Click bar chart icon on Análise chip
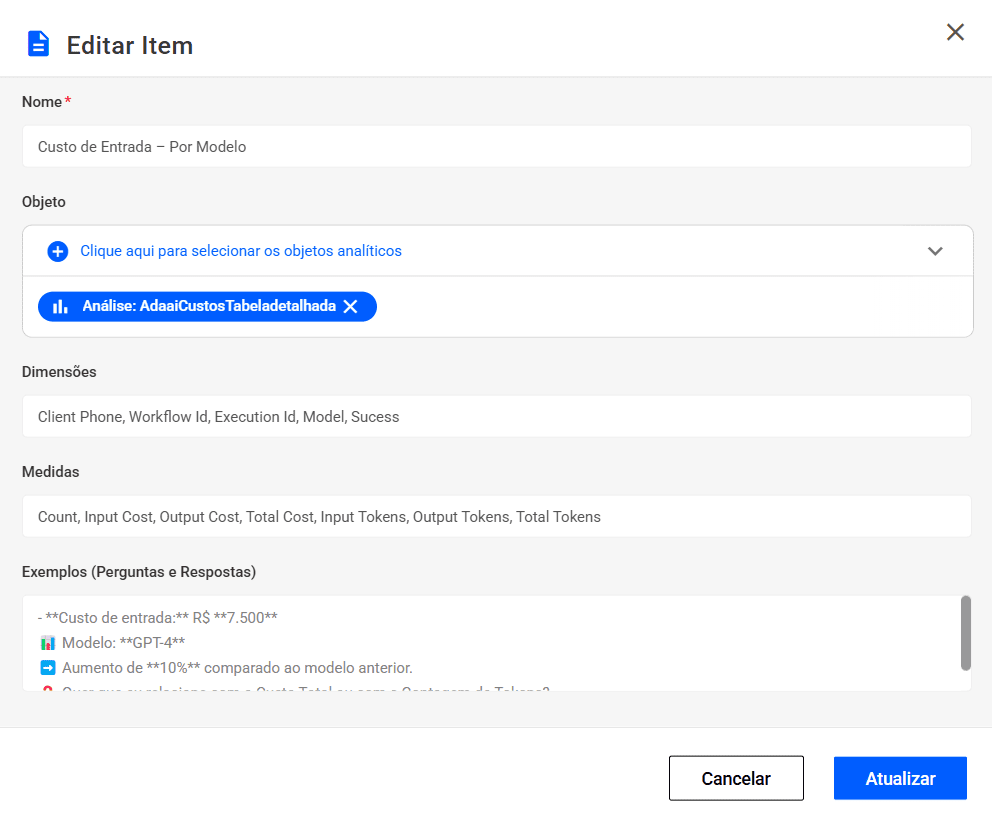 [61, 307]
